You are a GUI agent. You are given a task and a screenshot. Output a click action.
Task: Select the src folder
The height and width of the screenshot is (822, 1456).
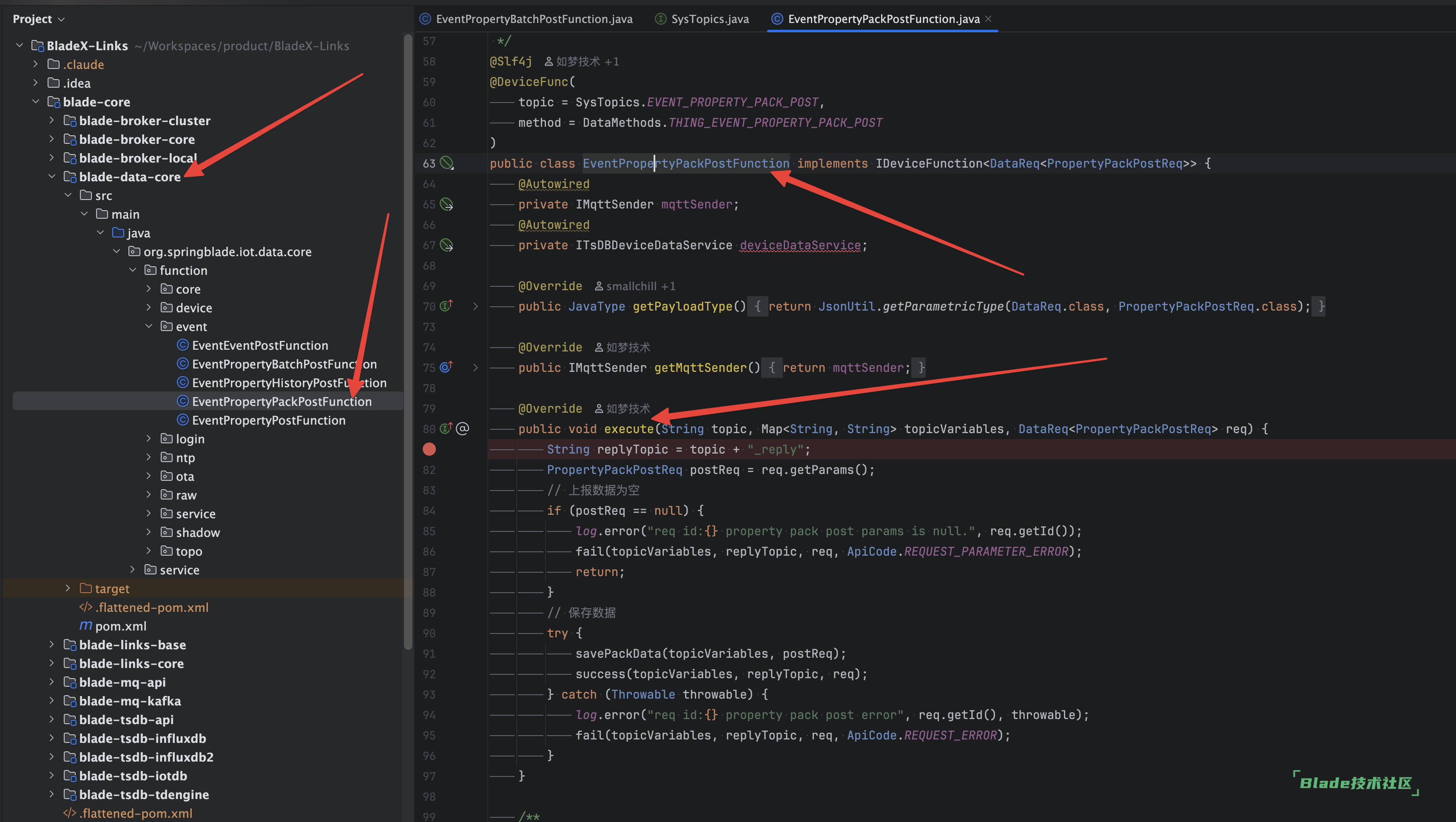(96, 195)
